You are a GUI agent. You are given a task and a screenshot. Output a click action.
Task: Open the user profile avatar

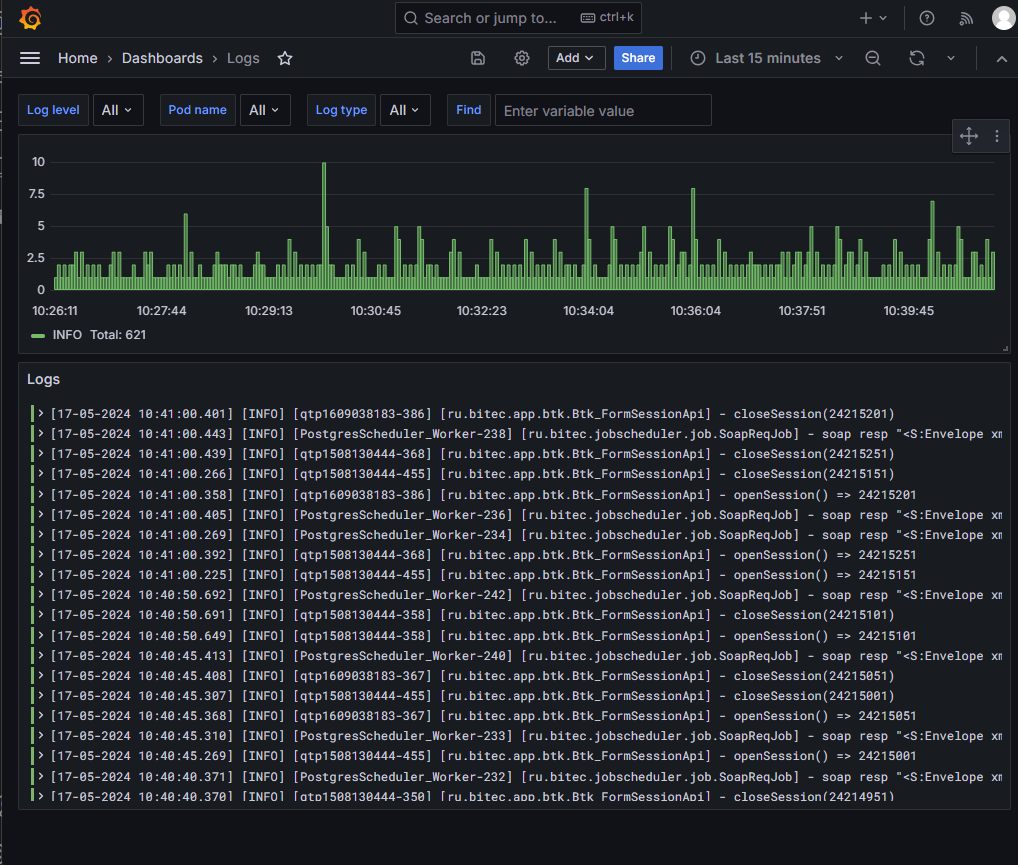click(1003, 18)
